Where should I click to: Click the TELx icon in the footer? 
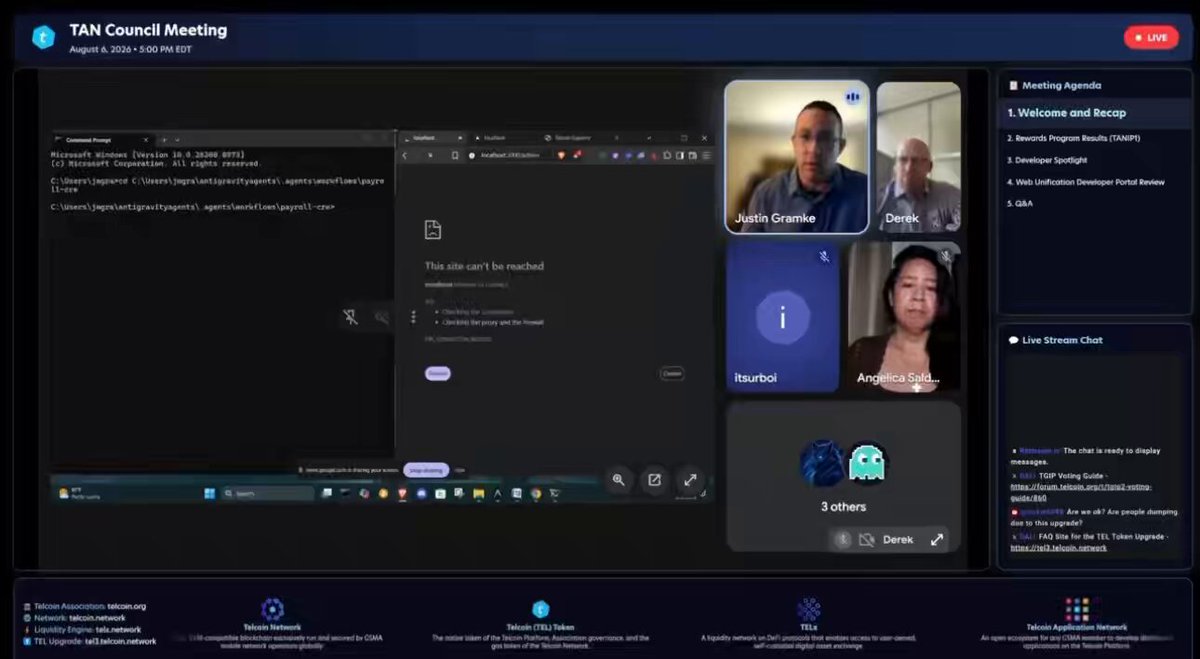point(809,609)
